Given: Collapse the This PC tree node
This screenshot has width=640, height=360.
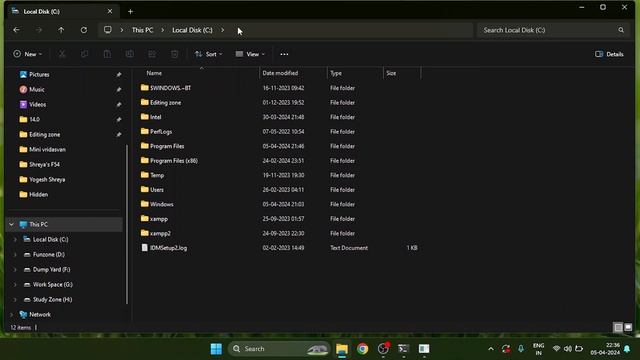Looking at the screenshot, I should [x=11, y=224].
